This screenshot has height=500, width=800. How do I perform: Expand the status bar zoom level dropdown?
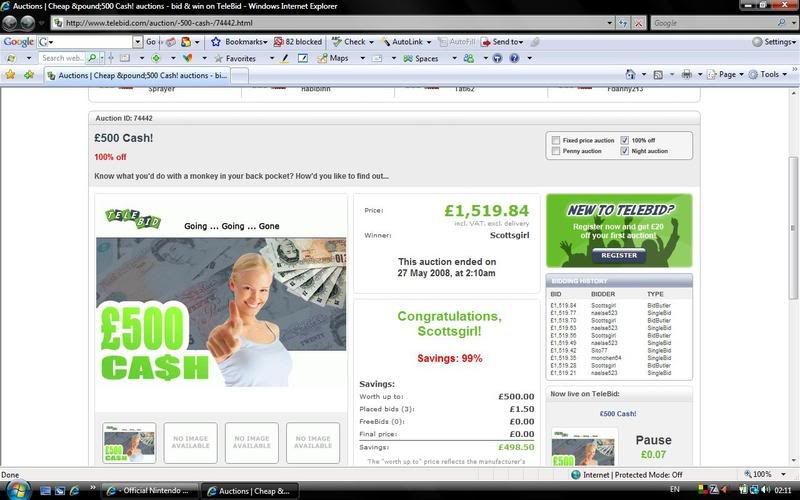784,474
